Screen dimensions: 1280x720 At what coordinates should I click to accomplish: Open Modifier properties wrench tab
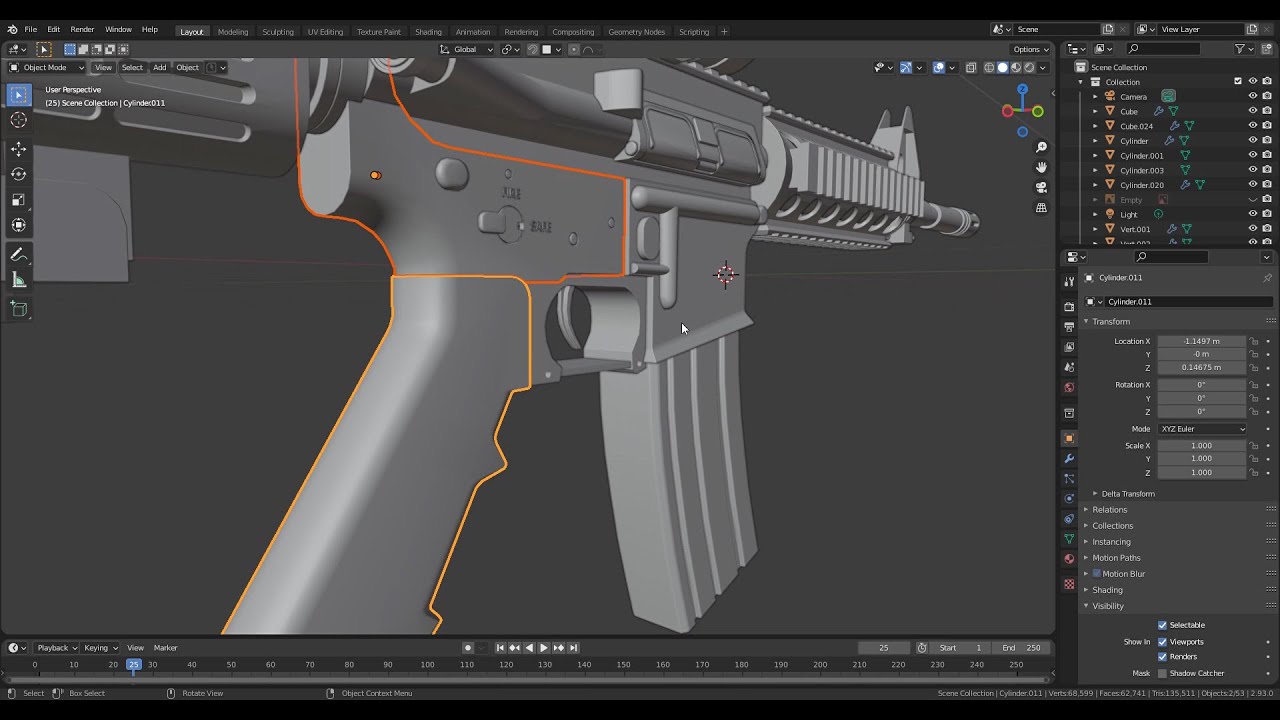coord(1069,458)
